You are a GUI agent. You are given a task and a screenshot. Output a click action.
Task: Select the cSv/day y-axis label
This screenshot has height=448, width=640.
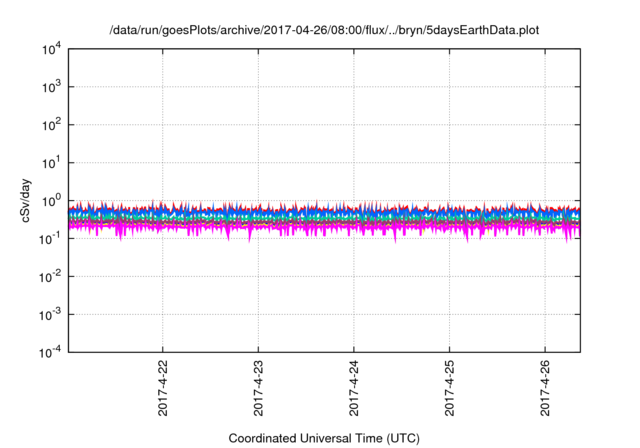26,200
